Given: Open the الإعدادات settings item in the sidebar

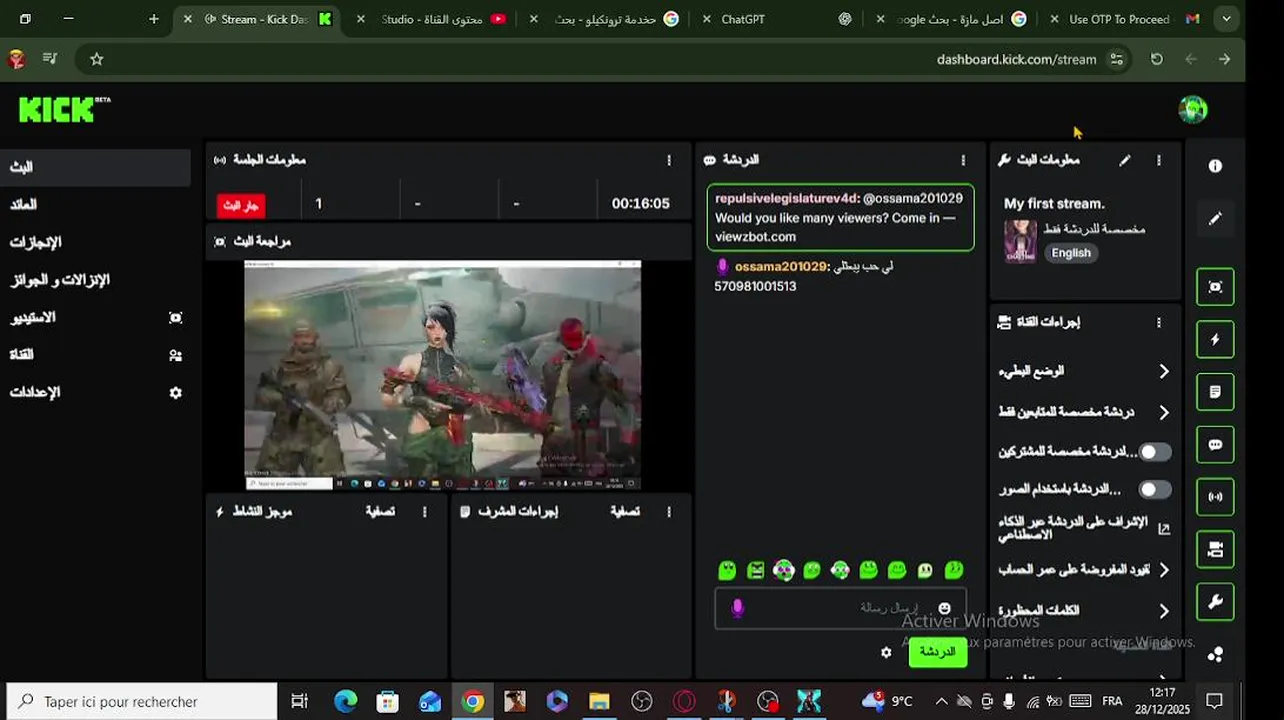Looking at the screenshot, I should pos(95,392).
